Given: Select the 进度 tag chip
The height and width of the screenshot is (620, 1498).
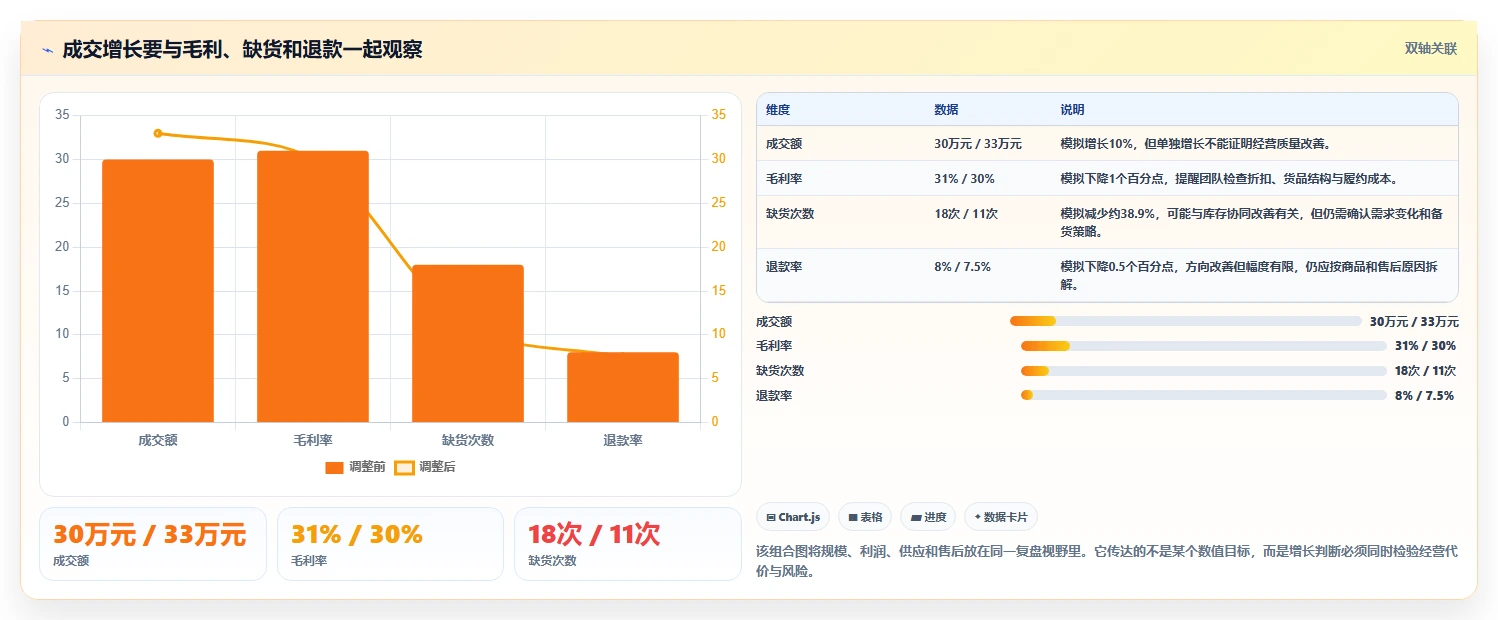Looking at the screenshot, I should 929,517.
